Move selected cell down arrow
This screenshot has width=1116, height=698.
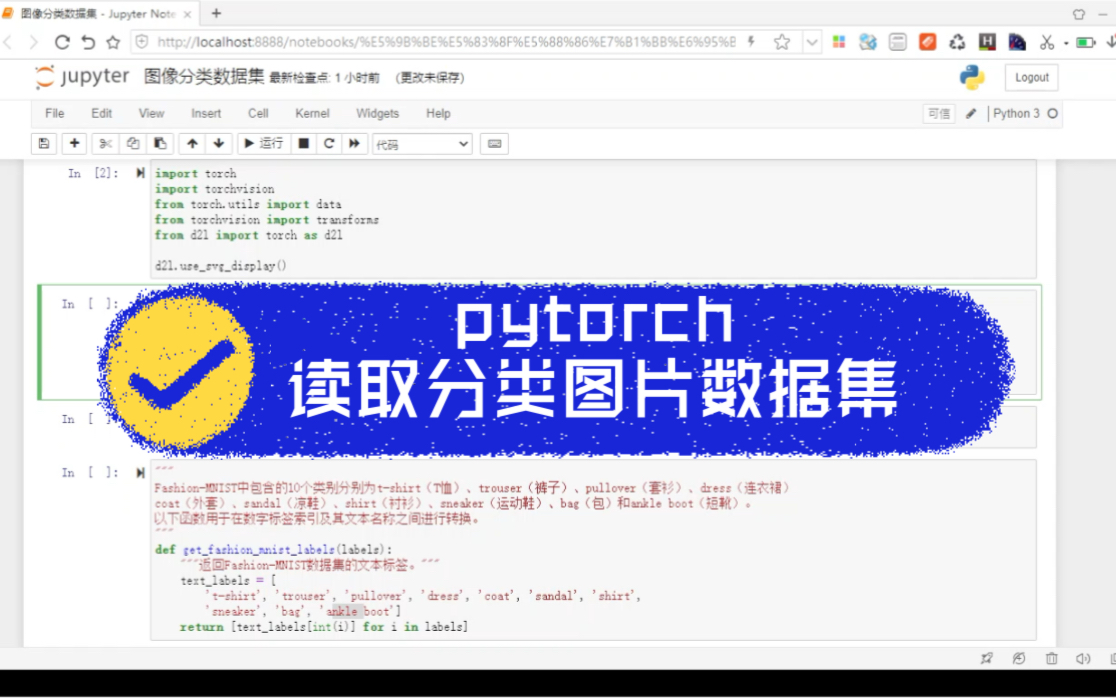pos(219,144)
